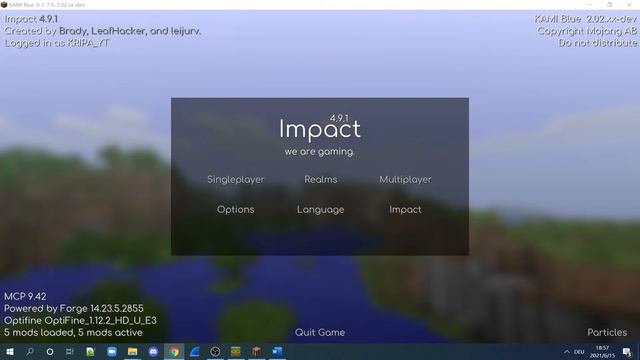Open the taskbar clock and calendar

pos(602,351)
